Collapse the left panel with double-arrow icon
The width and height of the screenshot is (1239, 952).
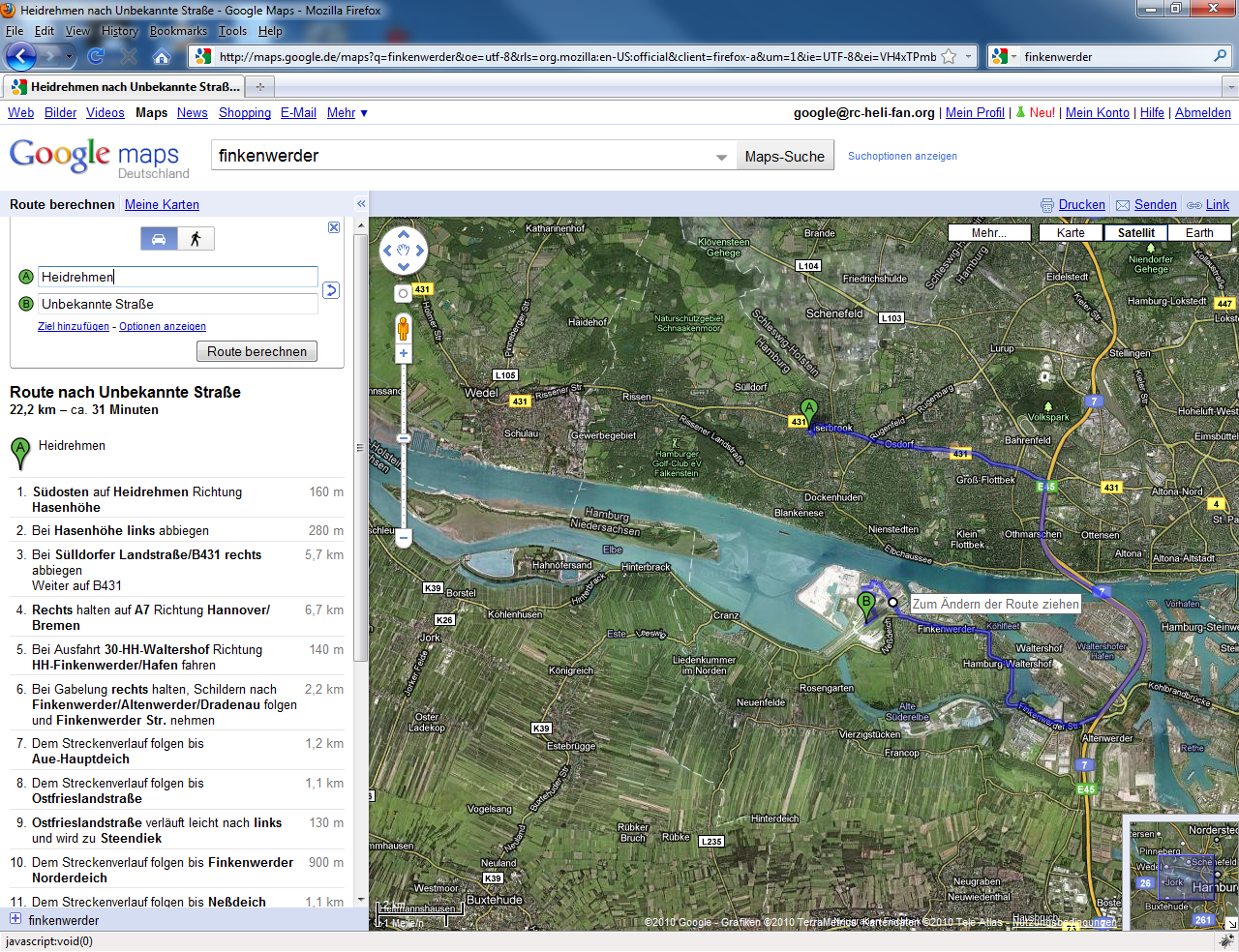click(x=361, y=204)
